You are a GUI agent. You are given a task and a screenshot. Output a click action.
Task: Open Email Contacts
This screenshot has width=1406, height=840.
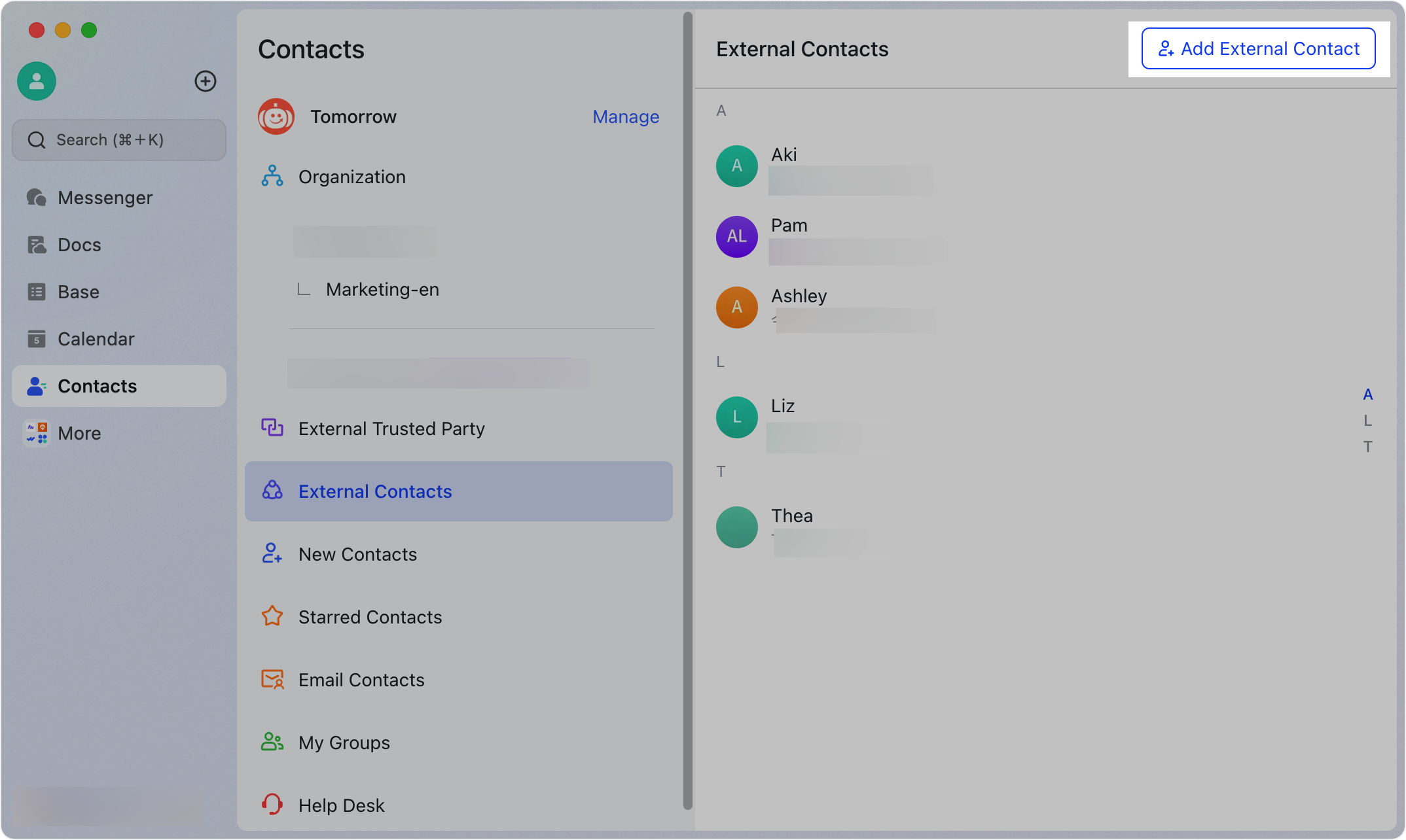361,679
